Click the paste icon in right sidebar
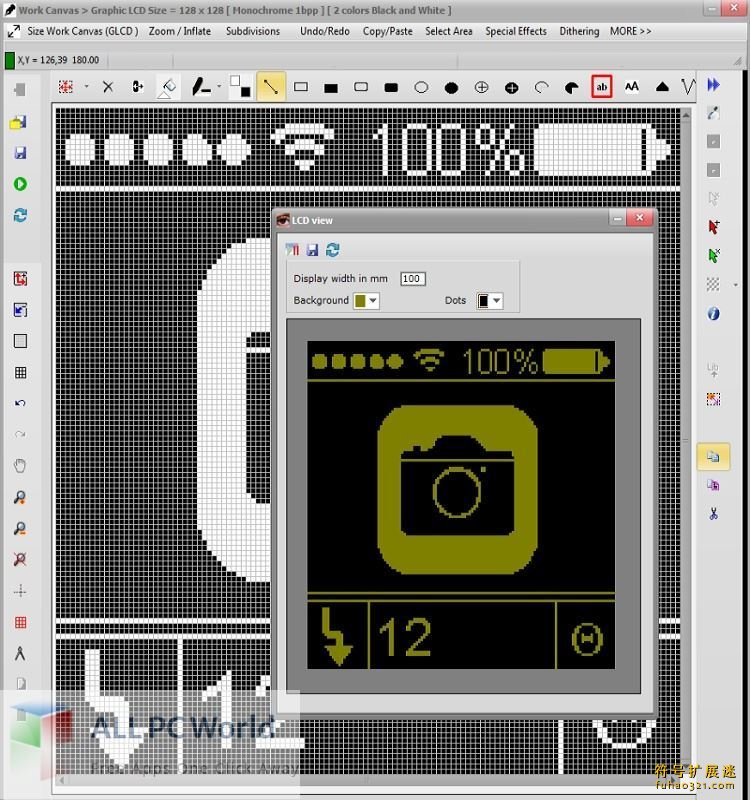 [713, 485]
